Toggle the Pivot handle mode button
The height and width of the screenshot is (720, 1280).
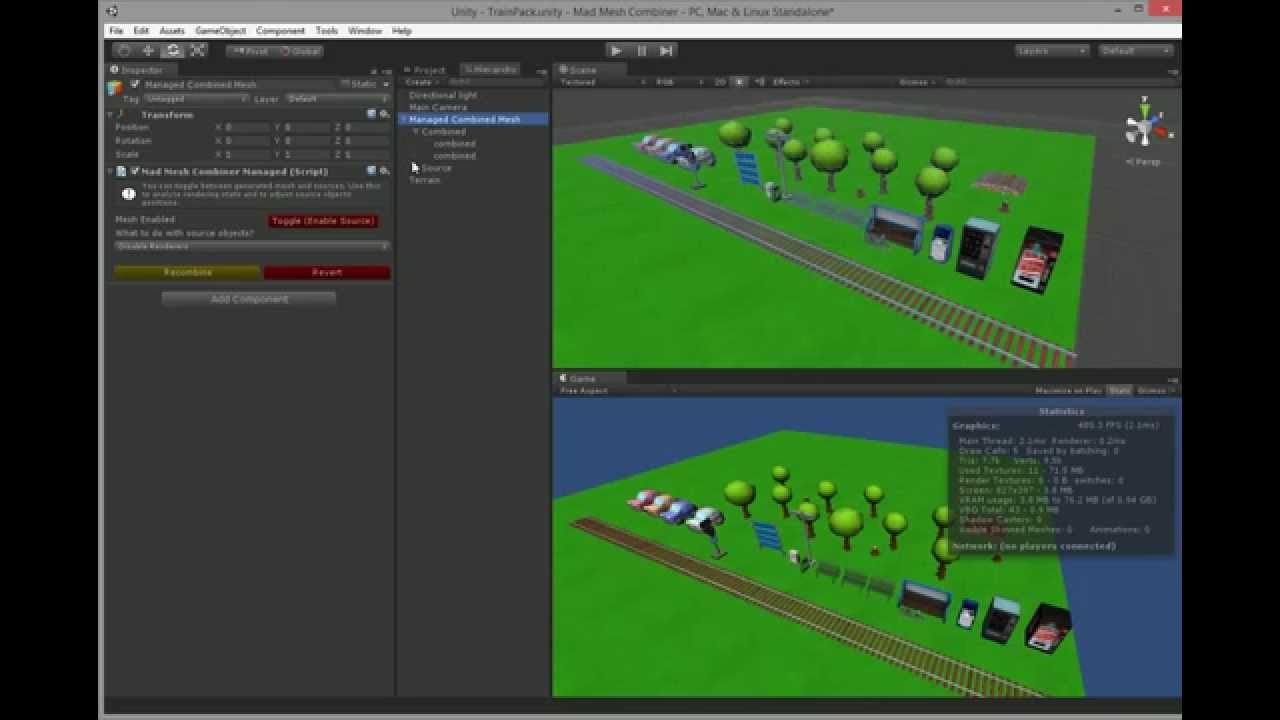point(250,50)
